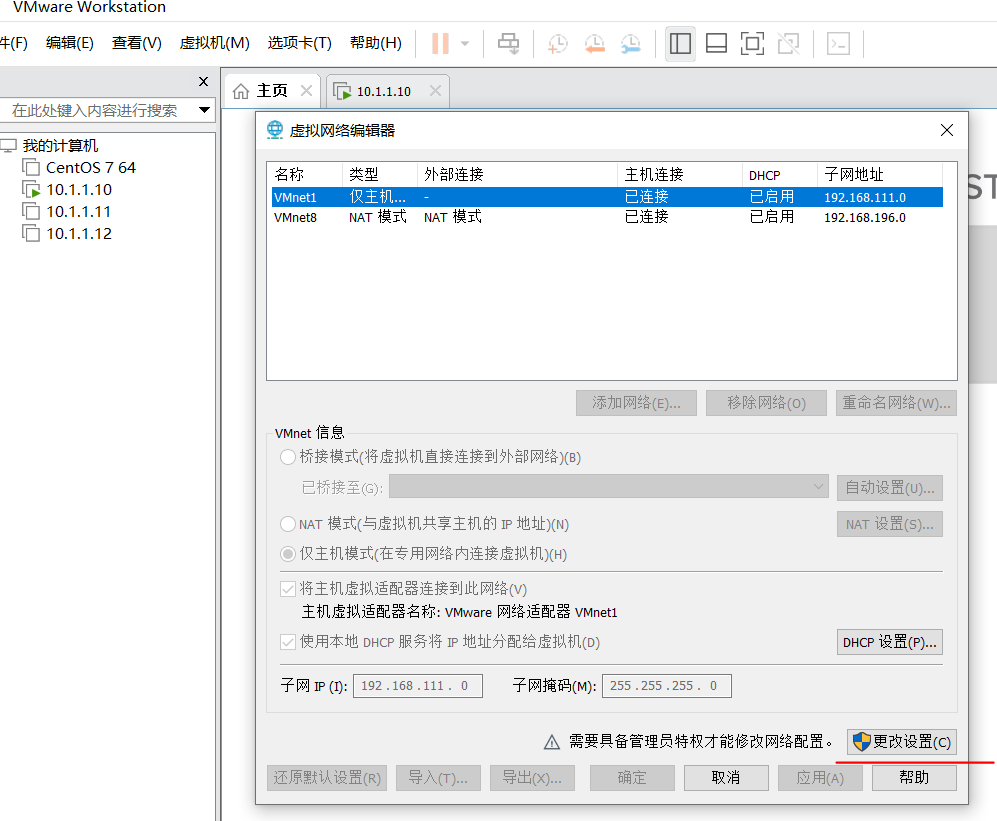
Task: Take a snapshot using the clock-plus icon
Action: pos(558,44)
